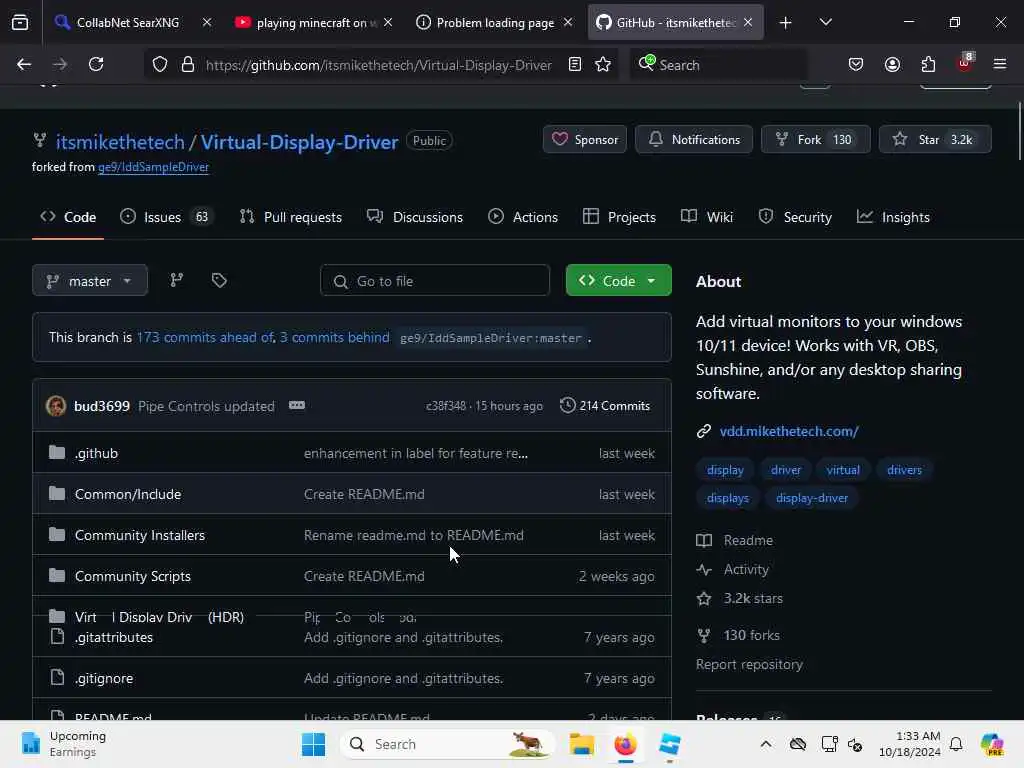Click the Windows taskbar Search box
The image size is (1024, 768).
[x=447, y=744]
